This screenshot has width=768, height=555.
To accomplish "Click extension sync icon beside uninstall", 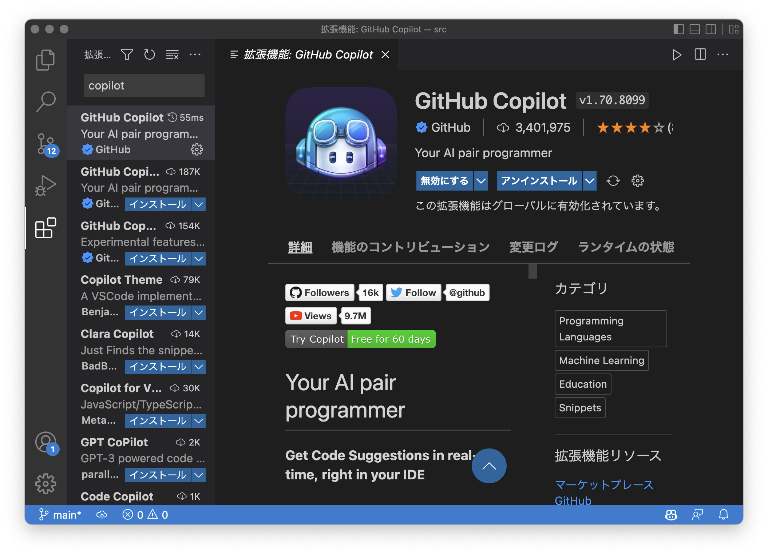I will [x=613, y=181].
